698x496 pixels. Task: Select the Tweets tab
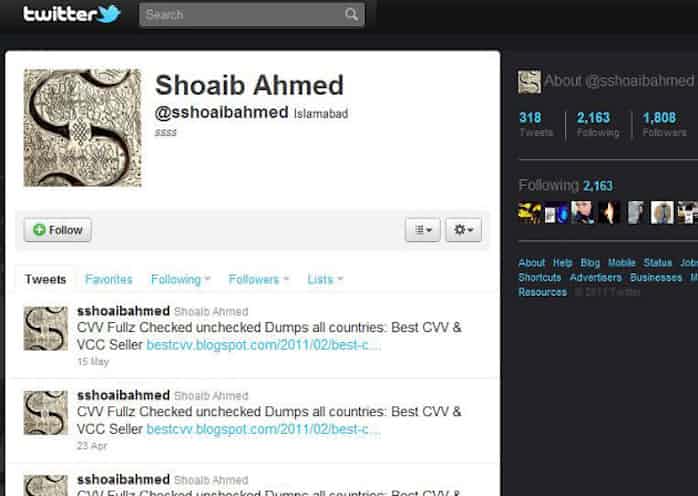tap(45, 279)
